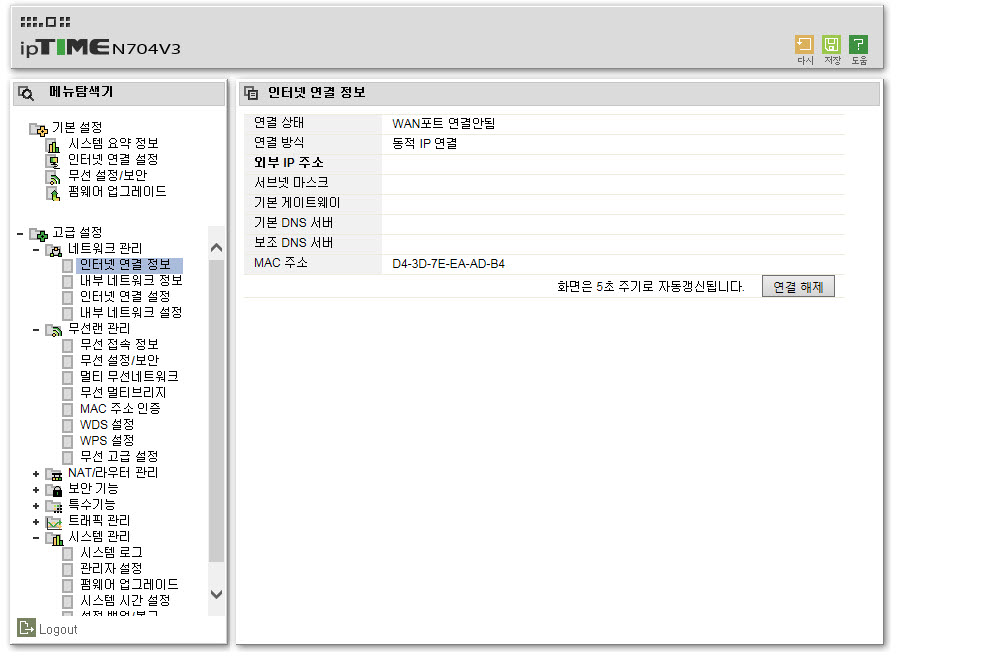Collapse the 네트워크 관리 branch
Image resolution: width=994 pixels, height=657 pixels.
[36, 250]
